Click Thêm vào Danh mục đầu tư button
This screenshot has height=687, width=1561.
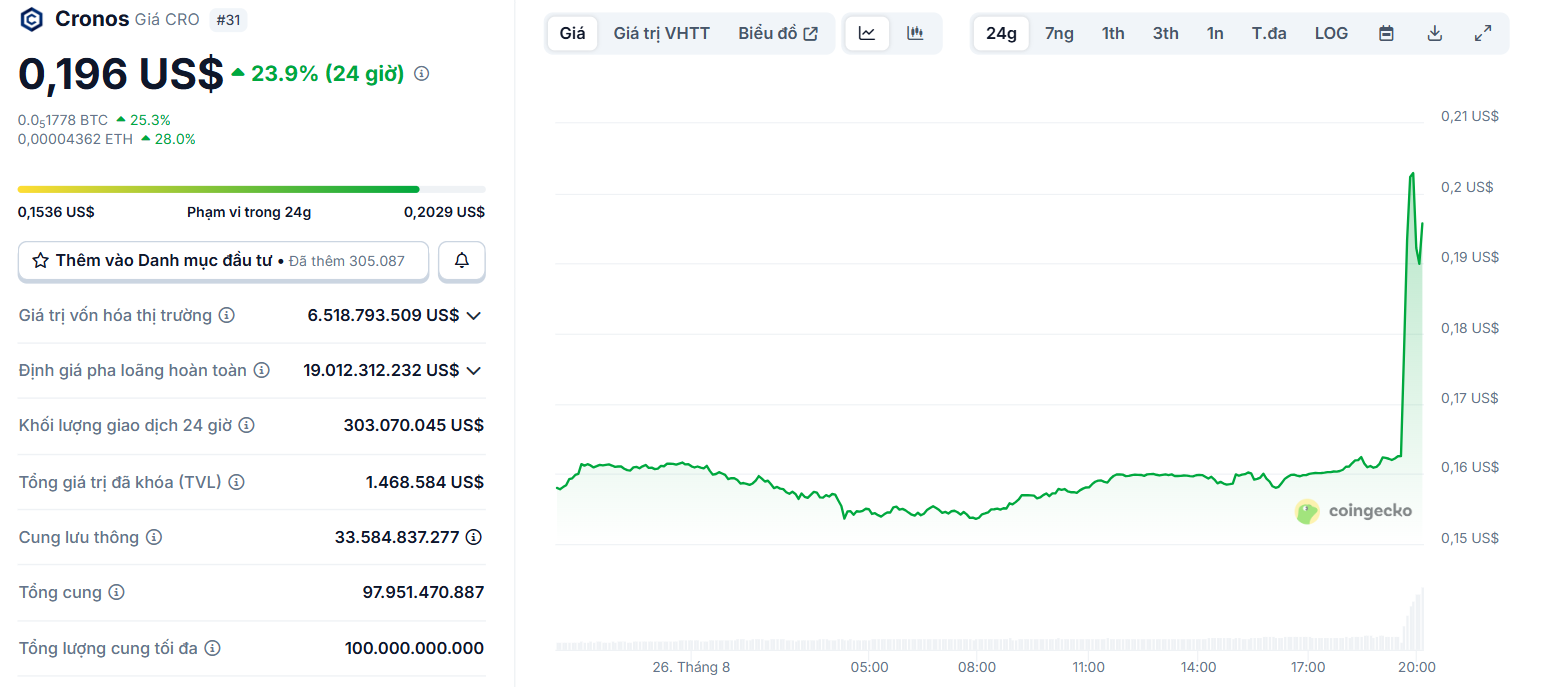point(223,261)
